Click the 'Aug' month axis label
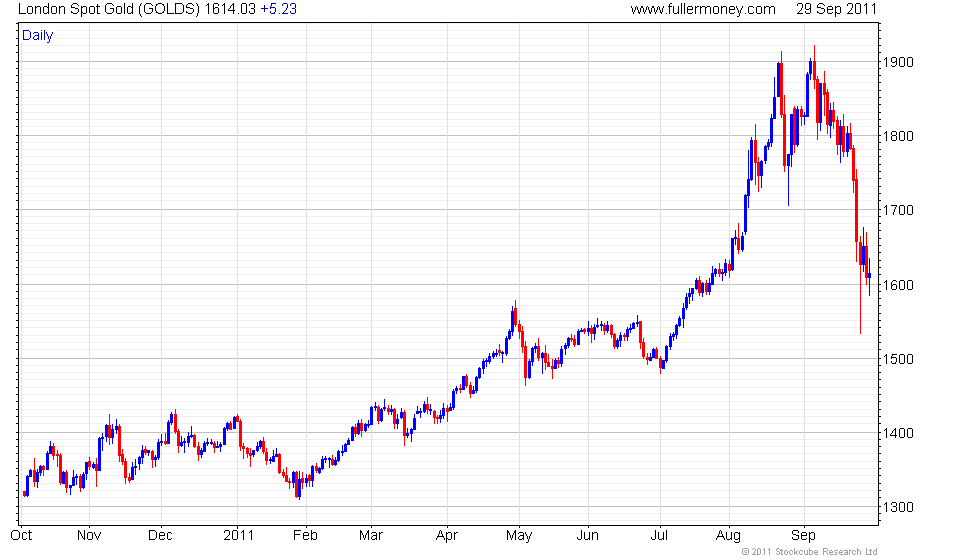The width and height of the screenshot is (960, 560). click(729, 536)
